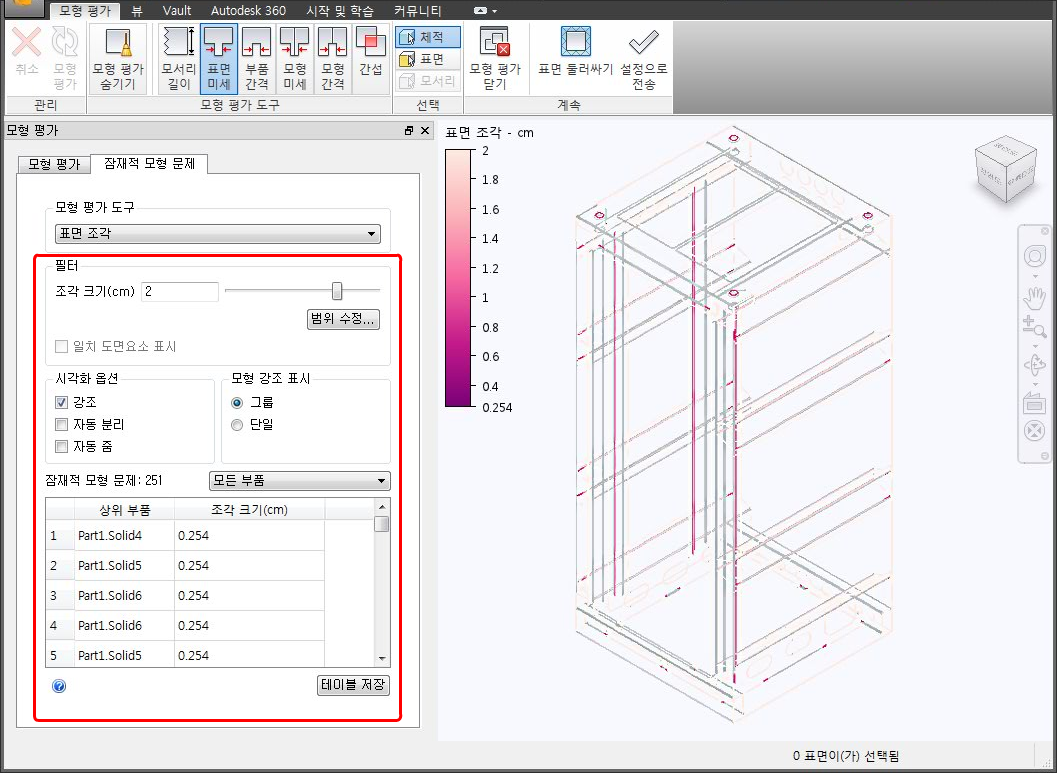
Task: Select row 3 Part1.Solid6
Action: [x=185, y=596]
